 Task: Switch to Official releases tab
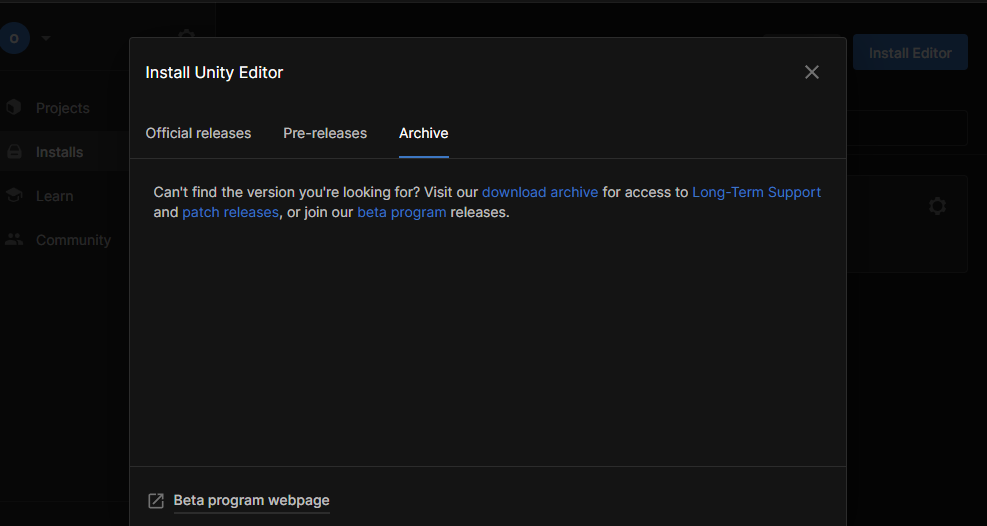point(198,133)
